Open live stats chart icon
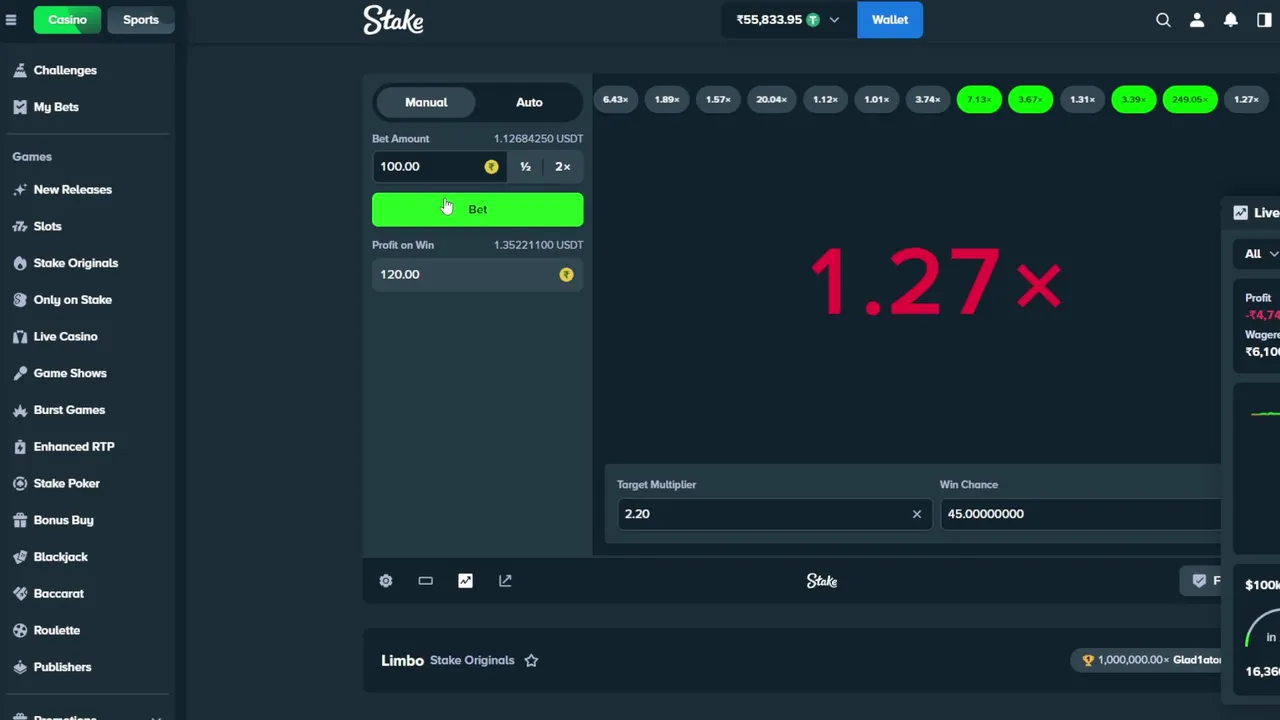Viewport: 1280px width, 720px height. 465,581
